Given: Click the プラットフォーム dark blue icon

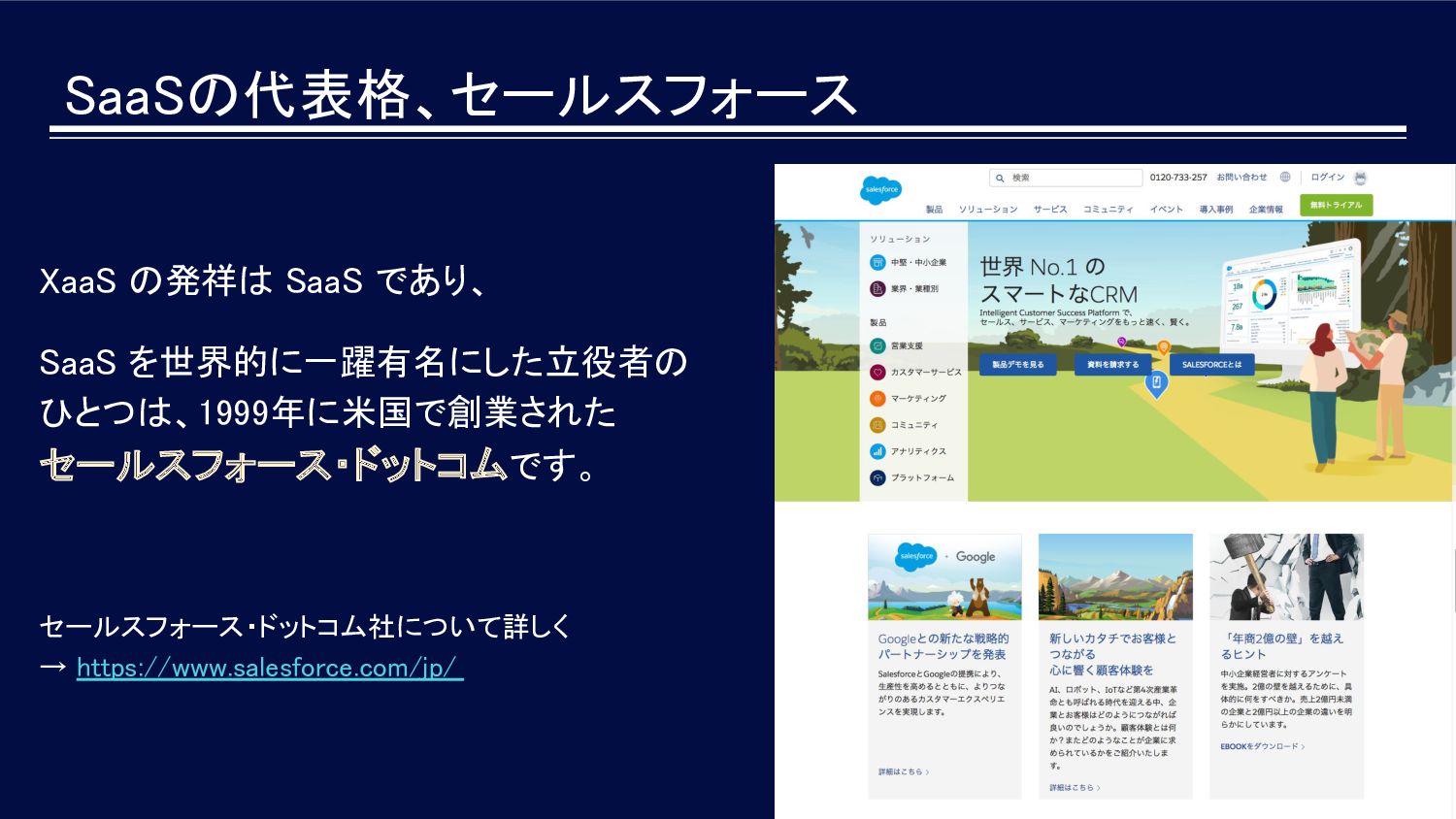Looking at the screenshot, I should point(877,477).
